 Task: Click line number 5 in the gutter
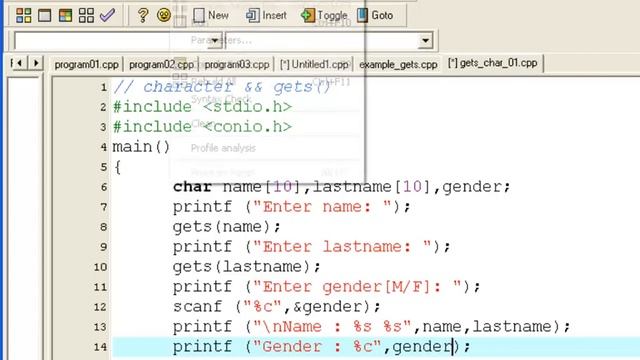coord(104,167)
